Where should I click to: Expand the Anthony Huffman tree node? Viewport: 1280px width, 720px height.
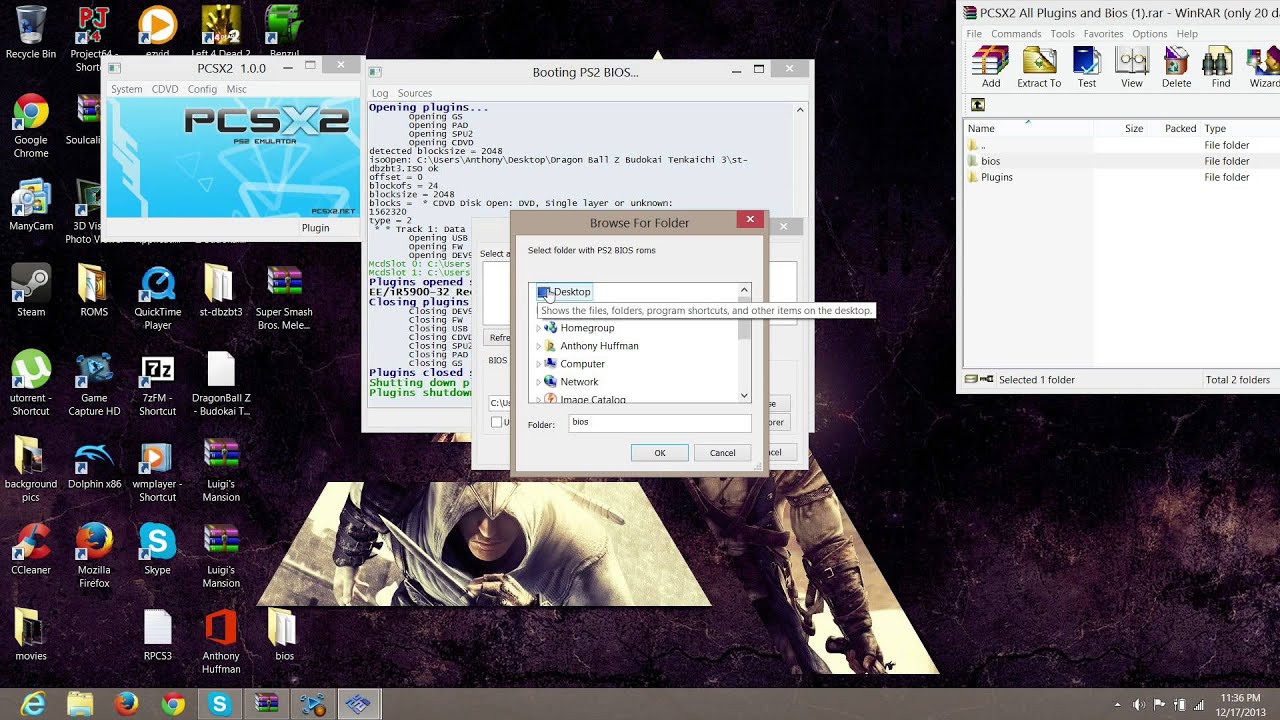coord(538,346)
